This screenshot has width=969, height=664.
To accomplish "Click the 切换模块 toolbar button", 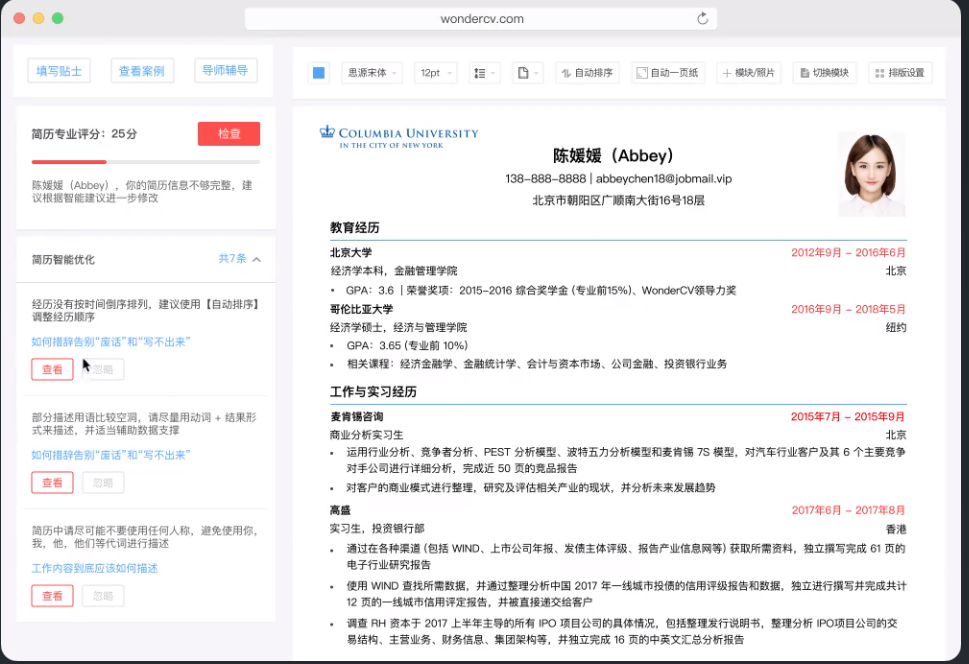I will point(824,73).
